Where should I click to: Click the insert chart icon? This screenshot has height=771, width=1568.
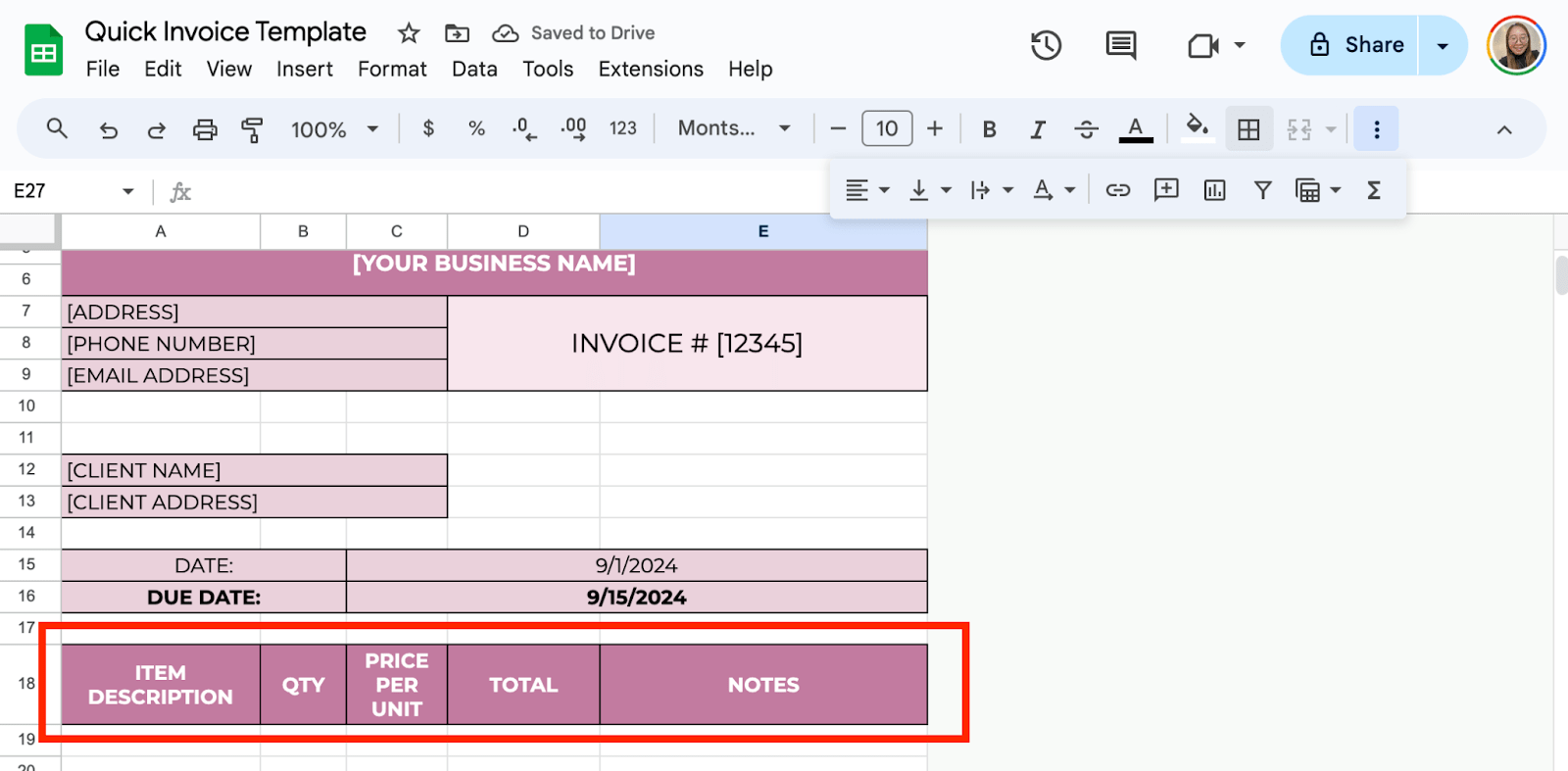click(x=1214, y=190)
